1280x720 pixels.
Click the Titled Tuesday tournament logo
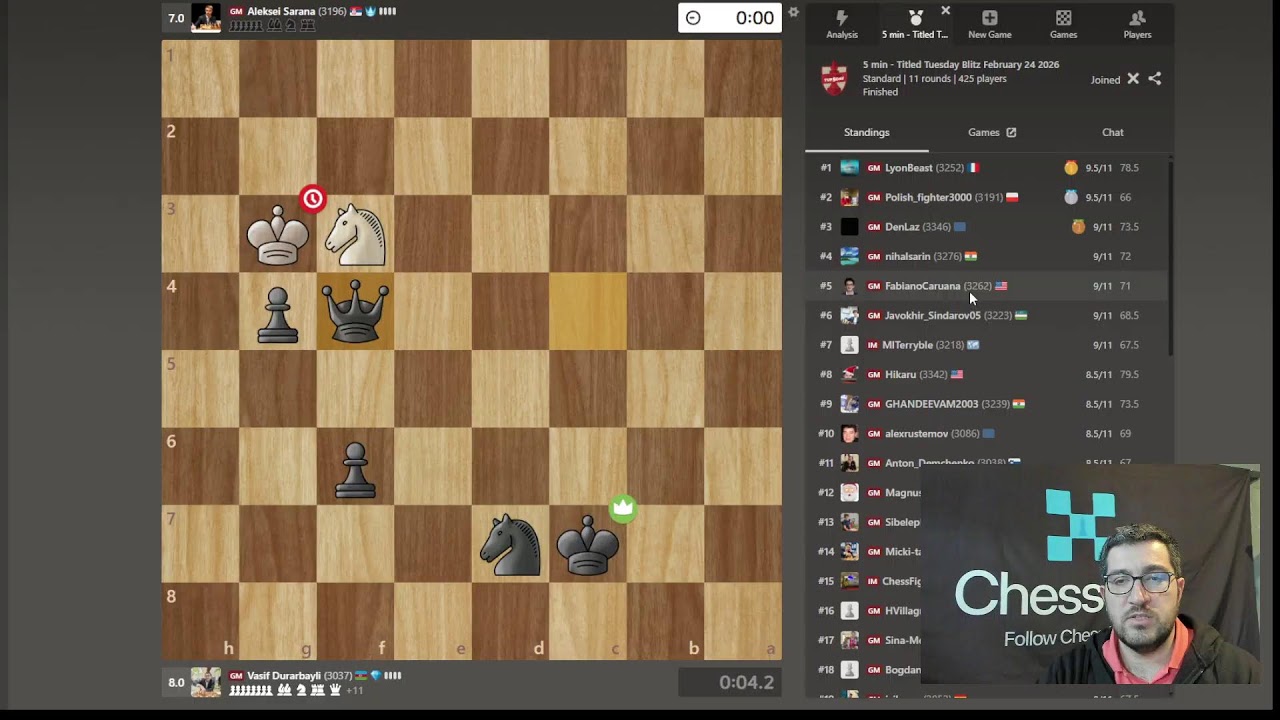(x=834, y=78)
